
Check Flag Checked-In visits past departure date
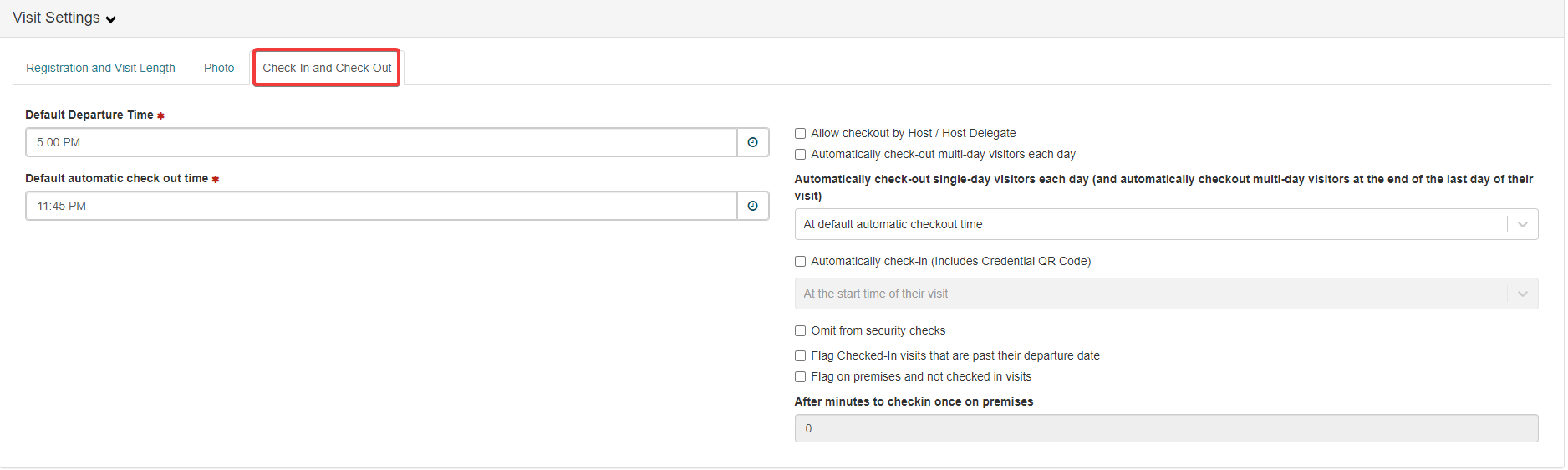pyautogui.click(x=800, y=355)
